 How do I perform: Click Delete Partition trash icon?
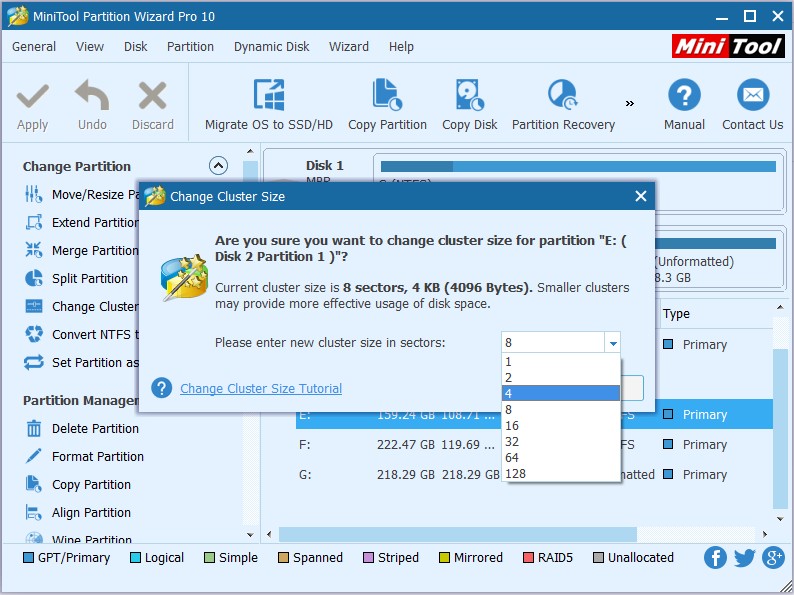pos(34,428)
